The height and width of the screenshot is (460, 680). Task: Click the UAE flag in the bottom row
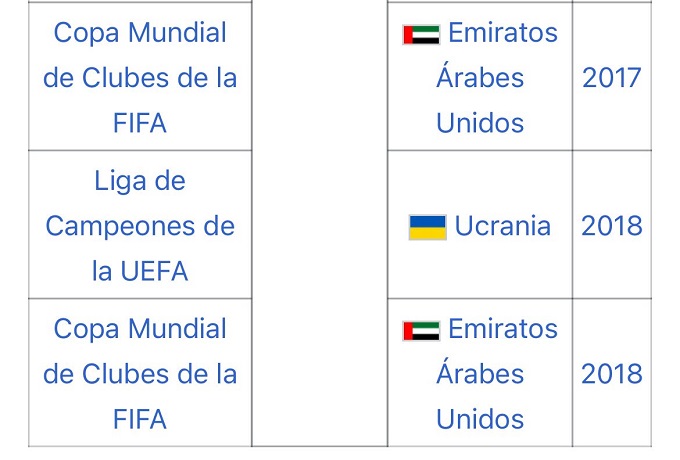coord(421,330)
